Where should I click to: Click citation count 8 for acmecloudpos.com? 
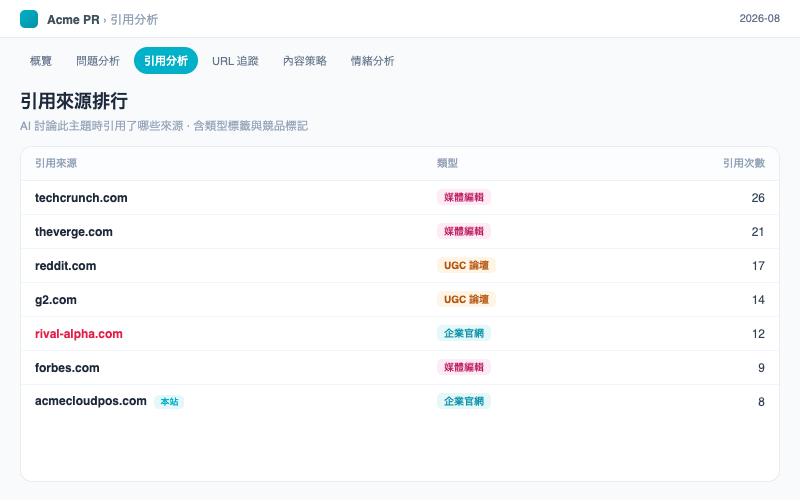(x=761, y=402)
